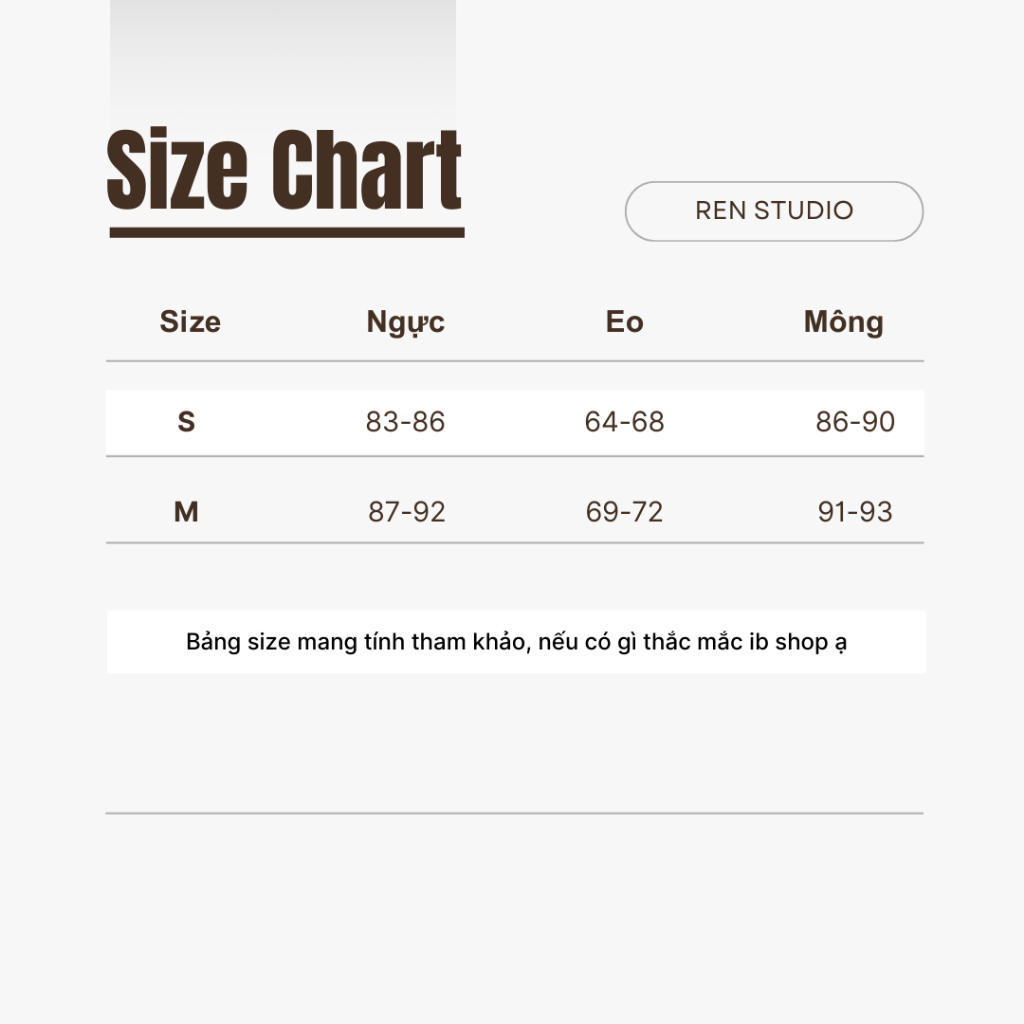Image resolution: width=1024 pixels, height=1024 pixels.
Task: Click the 69-72 waist measurement cell
Action: [624, 512]
